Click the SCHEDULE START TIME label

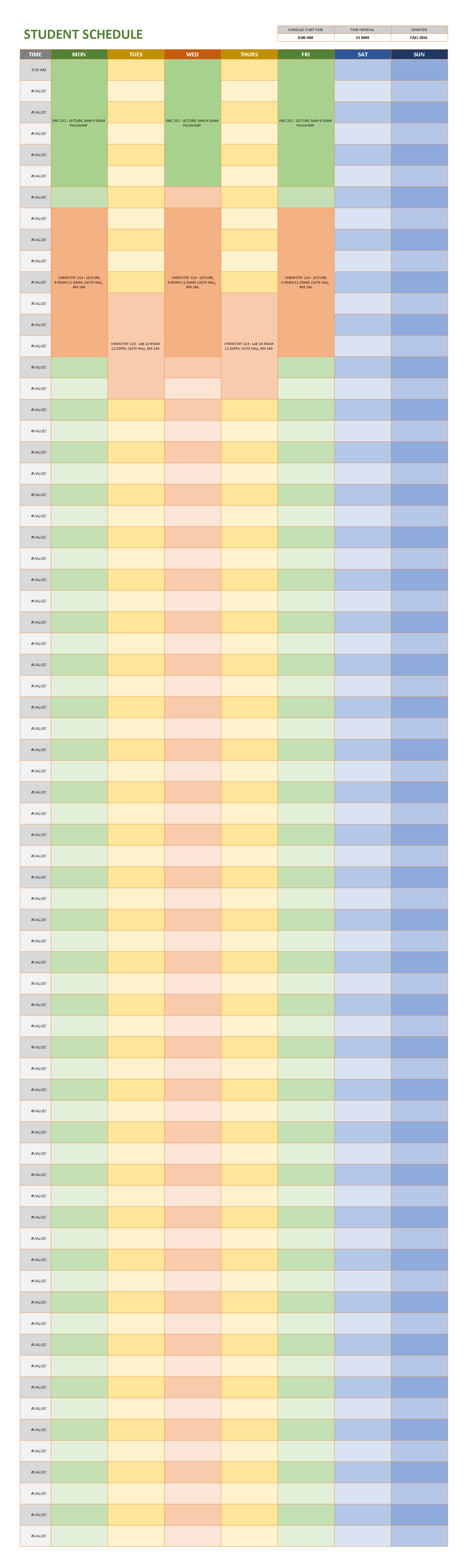point(305,30)
